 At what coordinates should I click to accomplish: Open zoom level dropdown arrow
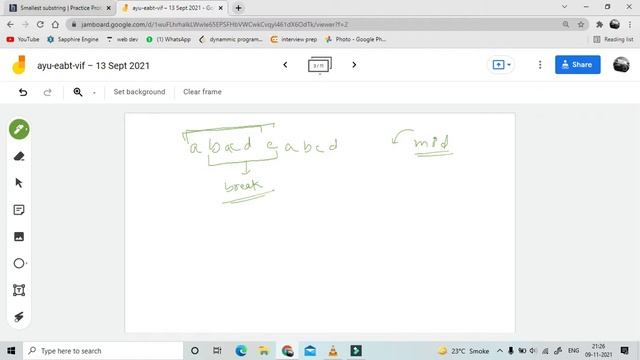[x=94, y=93]
